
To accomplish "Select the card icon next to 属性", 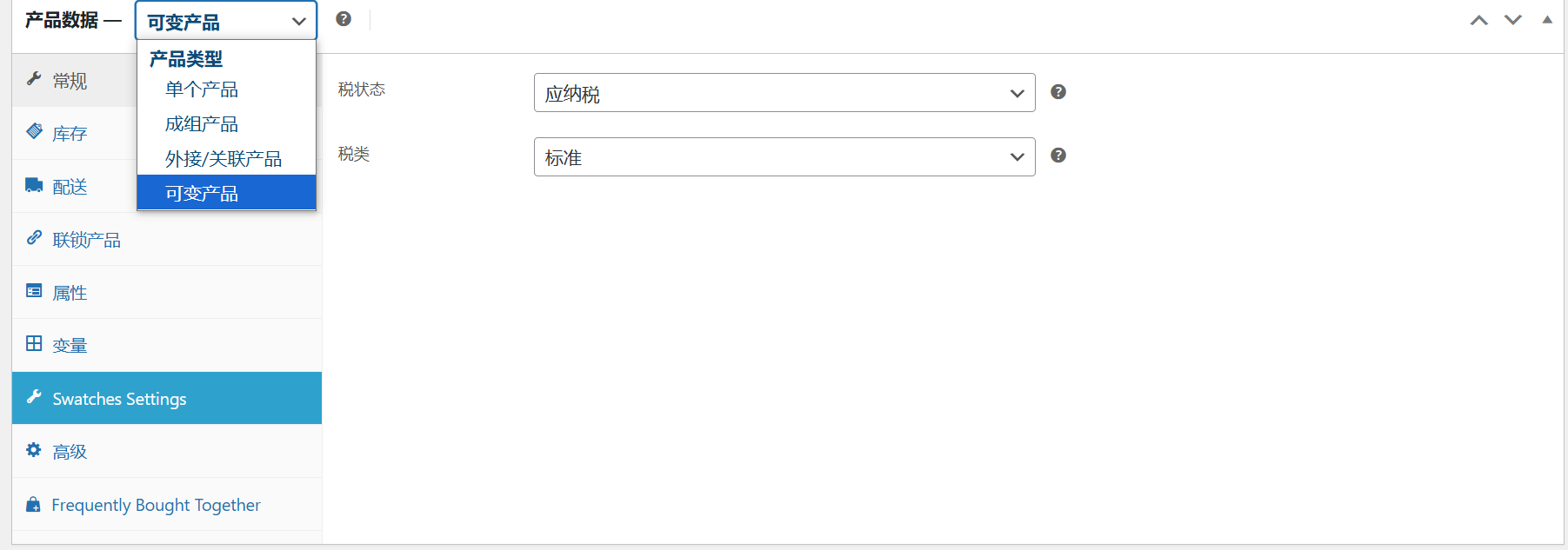I will [33, 292].
